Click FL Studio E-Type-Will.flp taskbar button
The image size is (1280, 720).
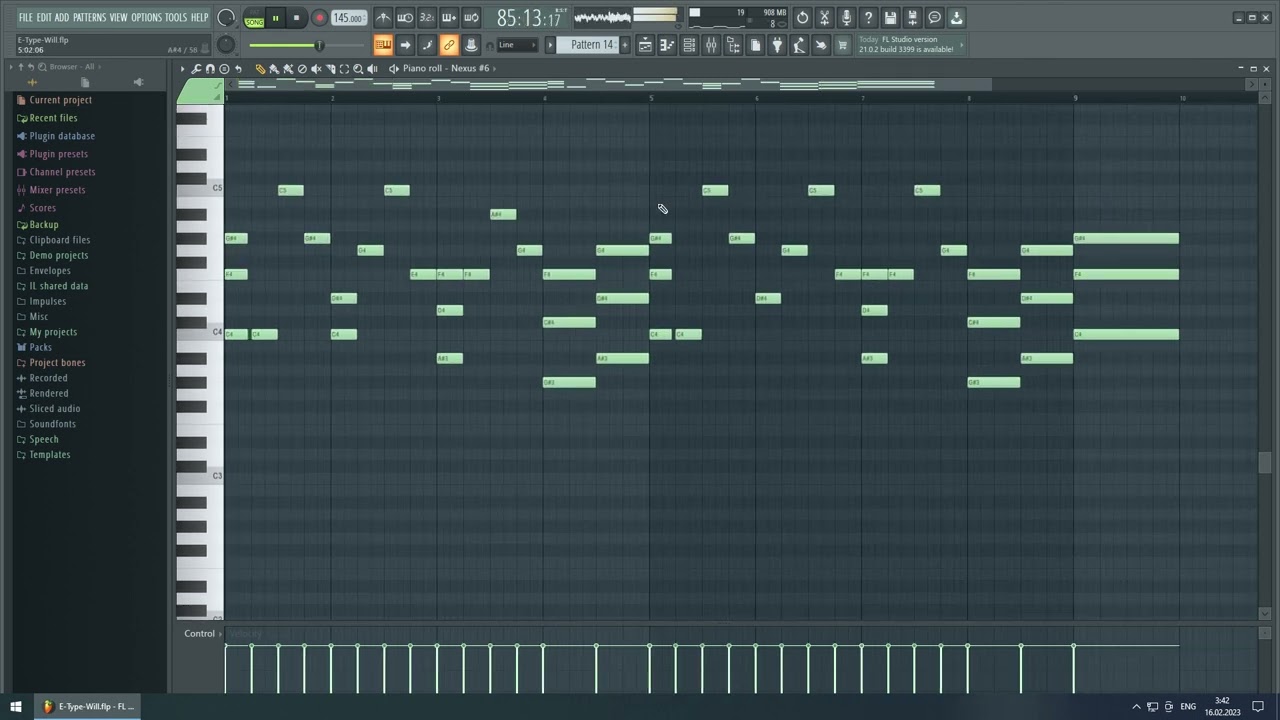pos(88,706)
